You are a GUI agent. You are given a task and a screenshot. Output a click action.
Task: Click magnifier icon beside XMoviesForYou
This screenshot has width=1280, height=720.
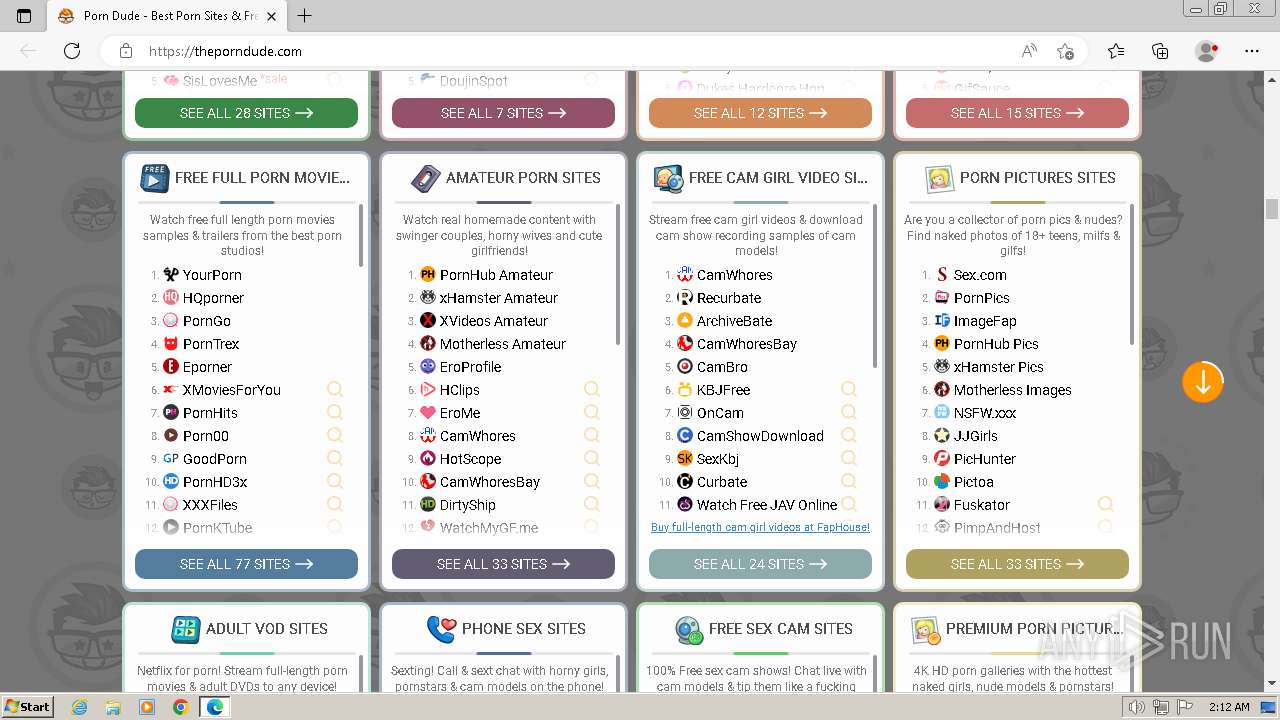tap(335, 389)
